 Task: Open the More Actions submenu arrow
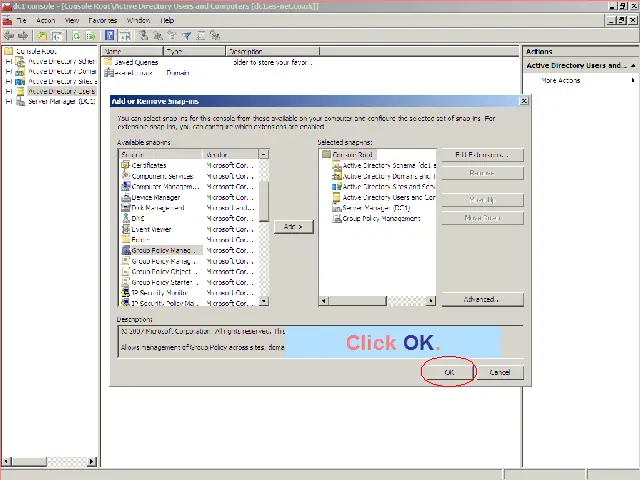coord(633,80)
